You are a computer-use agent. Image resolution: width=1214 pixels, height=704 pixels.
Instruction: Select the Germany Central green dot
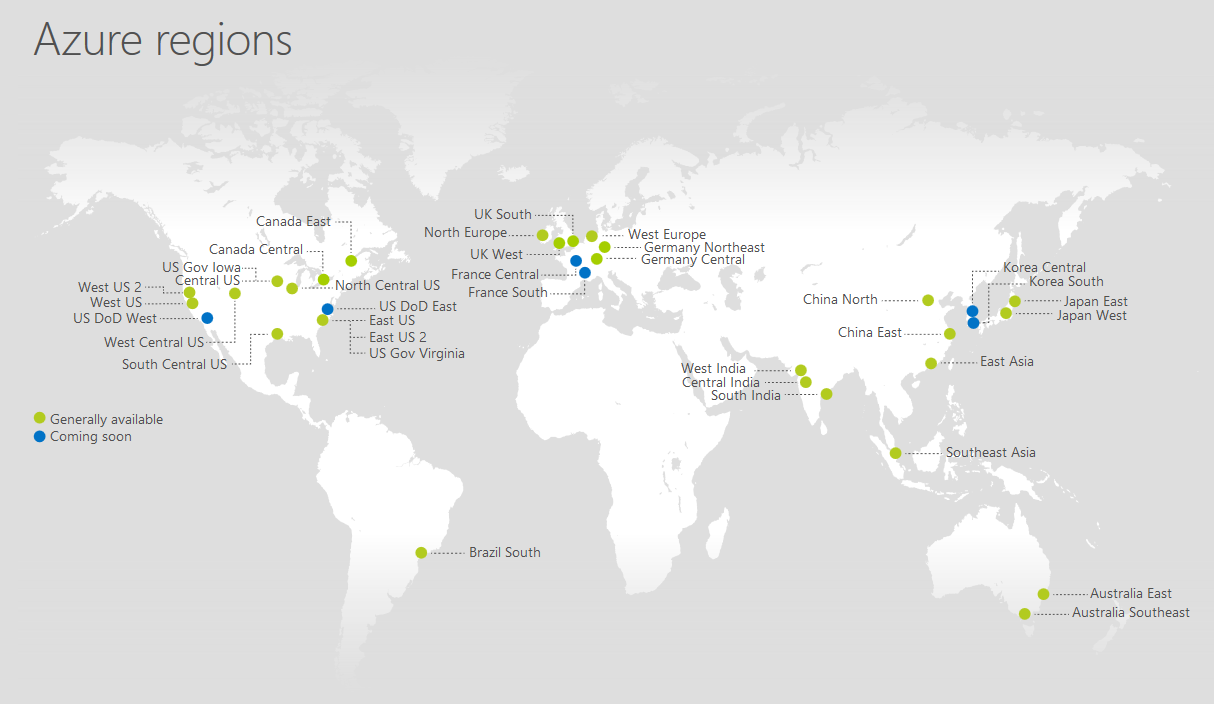pyautogui.click(x=596, y=259)
